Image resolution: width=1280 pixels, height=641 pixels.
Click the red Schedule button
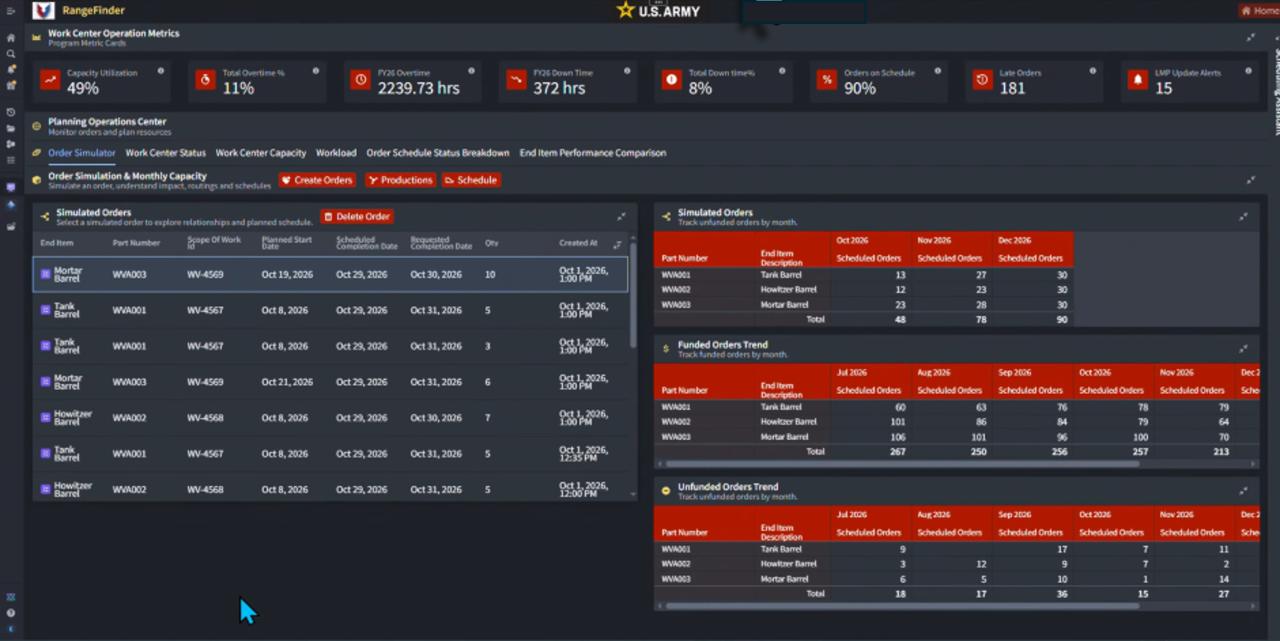coord(471,180)
